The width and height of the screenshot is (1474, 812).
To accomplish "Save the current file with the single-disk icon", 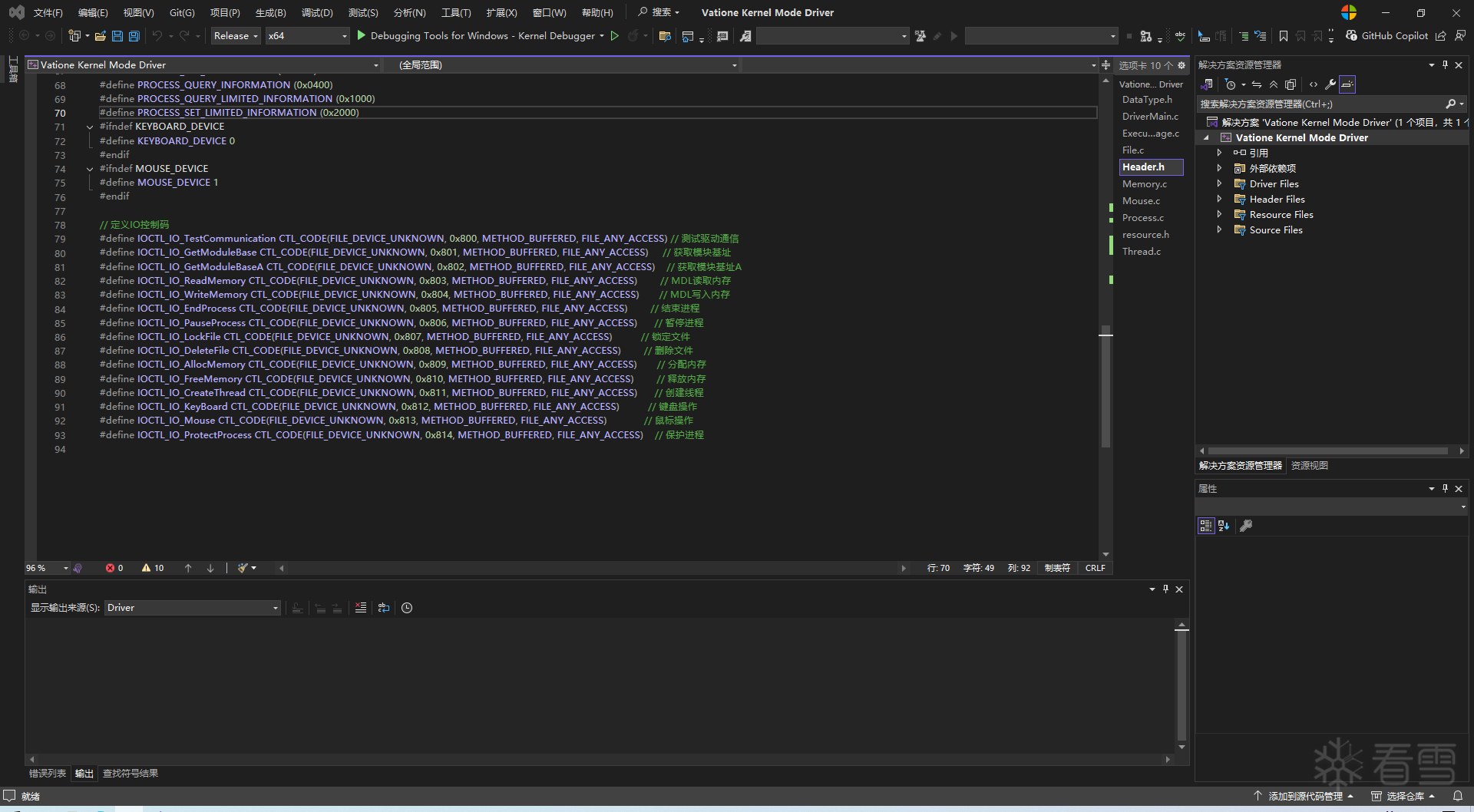I will [117, 36].
